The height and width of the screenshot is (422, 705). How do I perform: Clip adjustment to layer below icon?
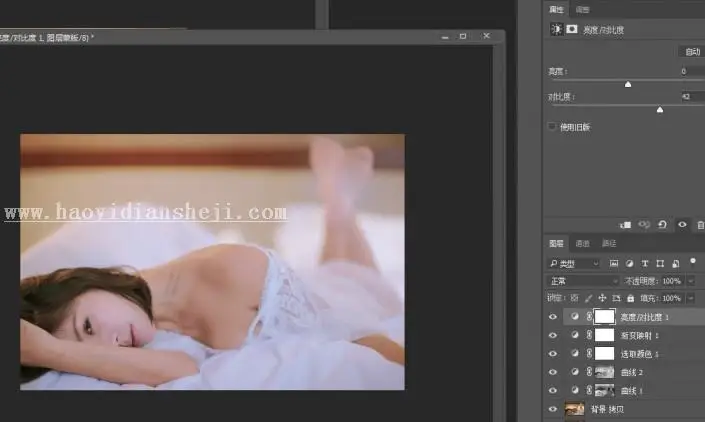click(625, 225)
